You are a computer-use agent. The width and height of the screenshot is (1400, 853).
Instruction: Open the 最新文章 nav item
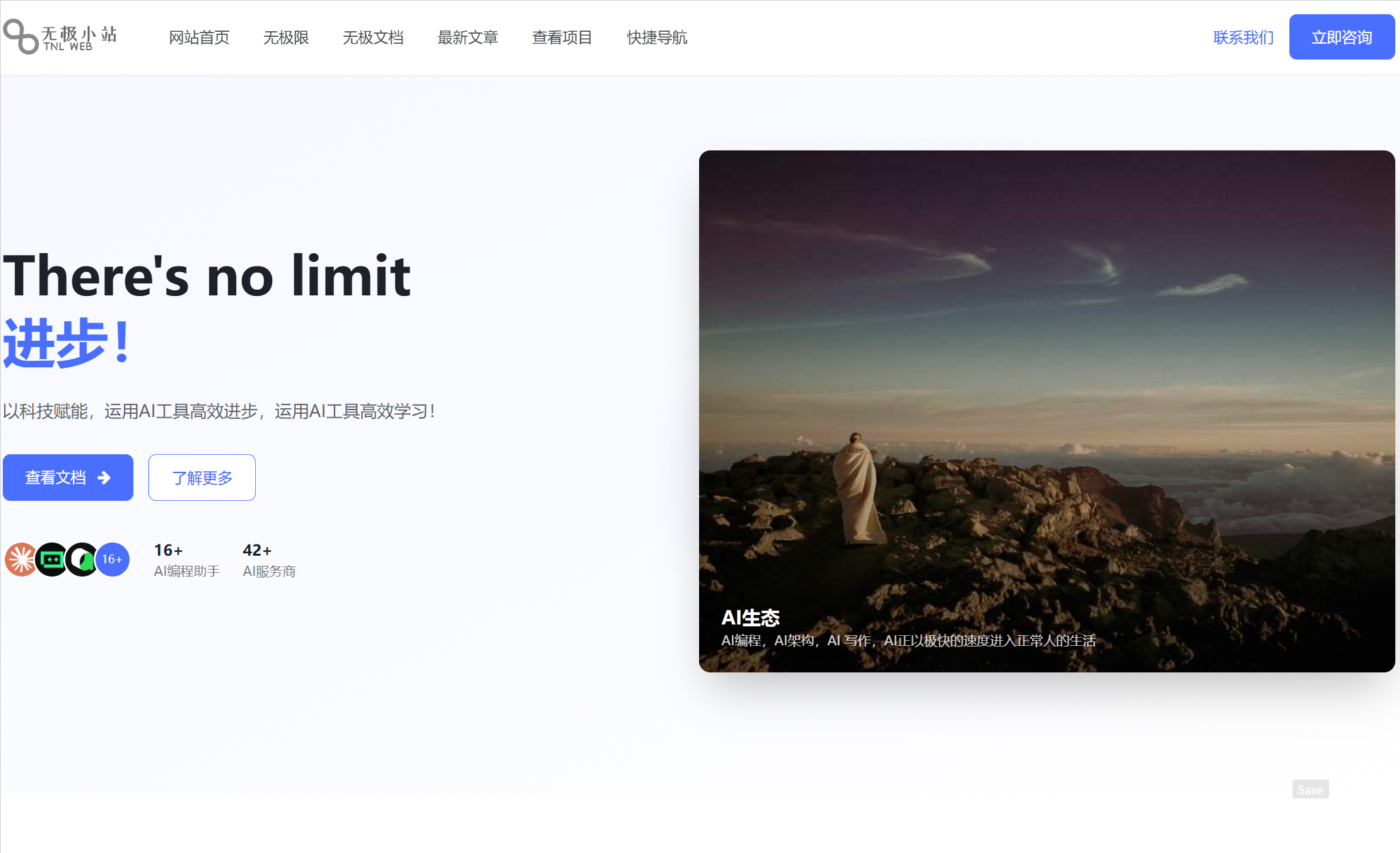tap(467, 38)
